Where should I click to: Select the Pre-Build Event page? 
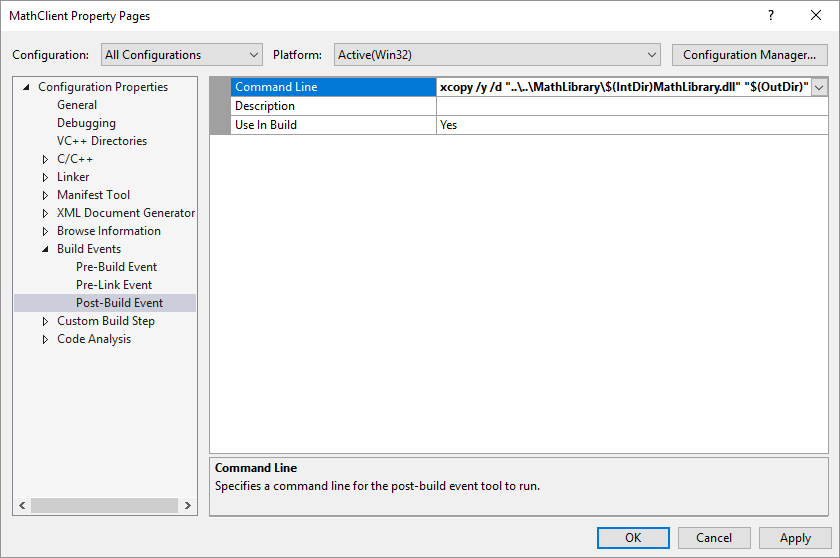tap(116, 267)
